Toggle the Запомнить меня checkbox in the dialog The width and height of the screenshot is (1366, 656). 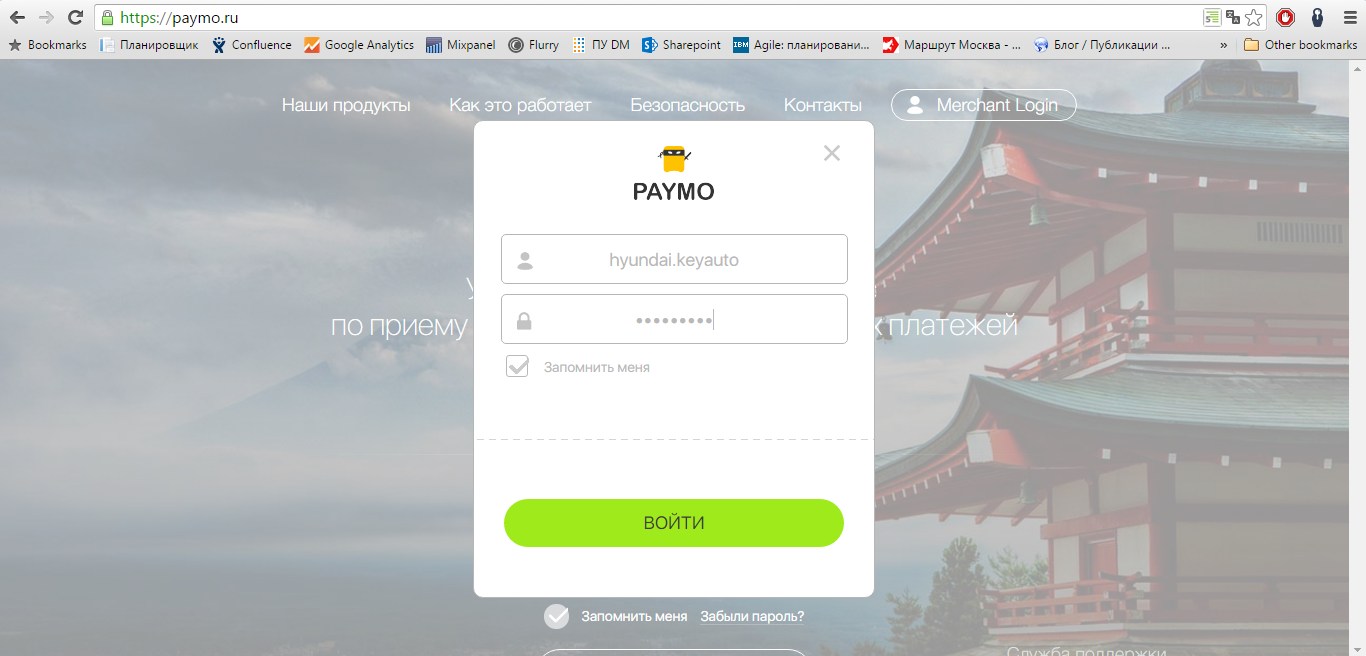click(517, 366)
